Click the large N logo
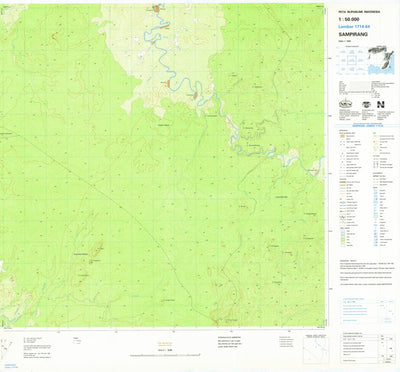 coord(381,105)
